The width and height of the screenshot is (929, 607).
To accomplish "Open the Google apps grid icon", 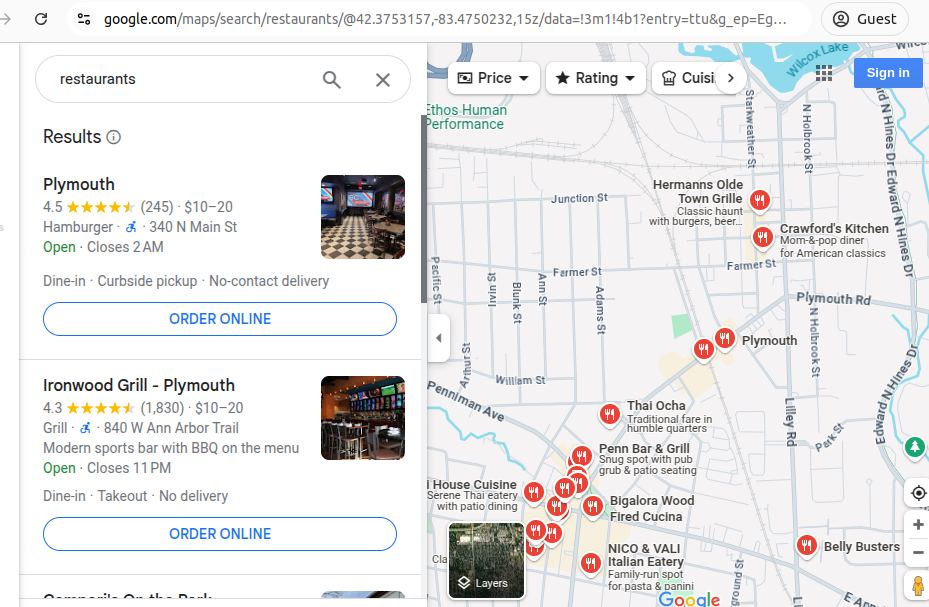I will click(824, 73).
